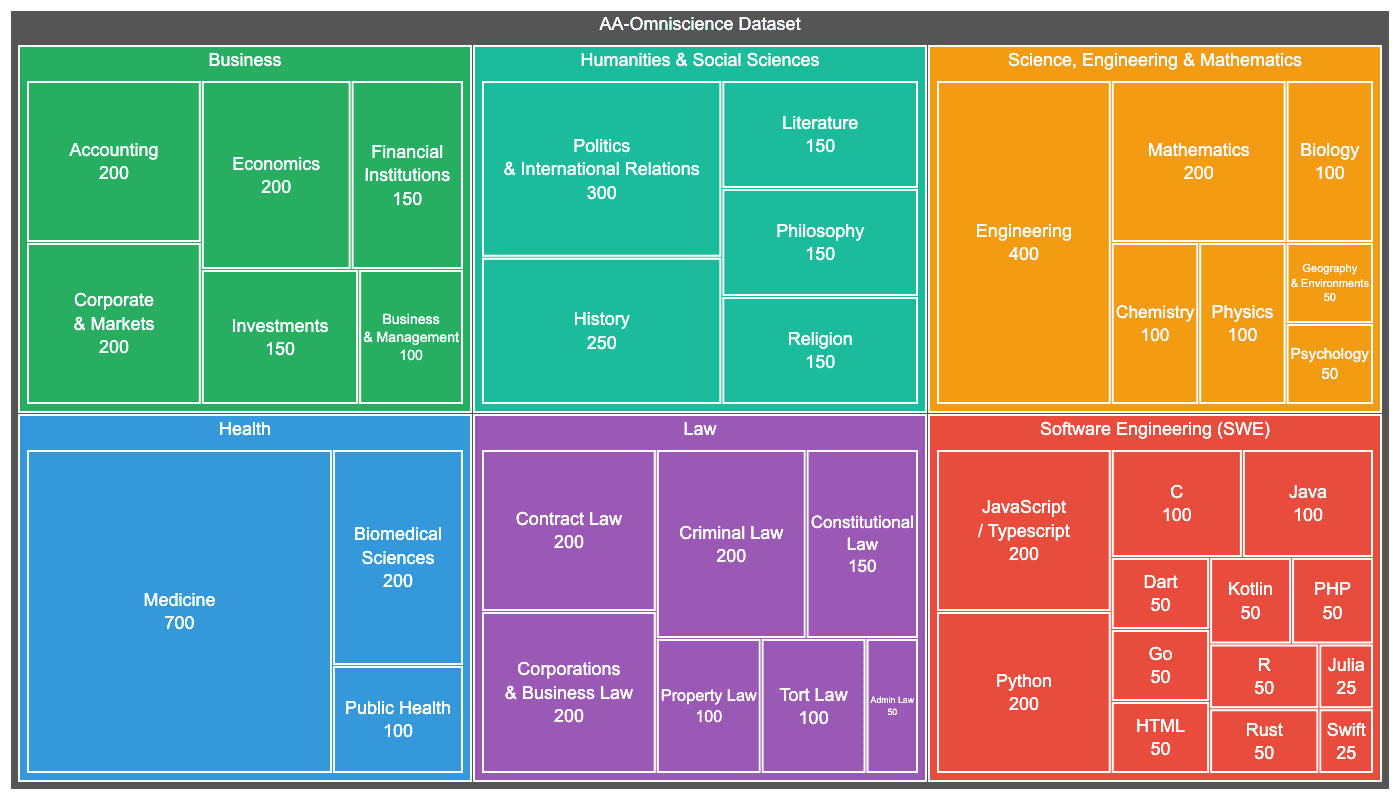Click the Swift tile
This screenshot has height=800, width=1400.
(1346, 741)
